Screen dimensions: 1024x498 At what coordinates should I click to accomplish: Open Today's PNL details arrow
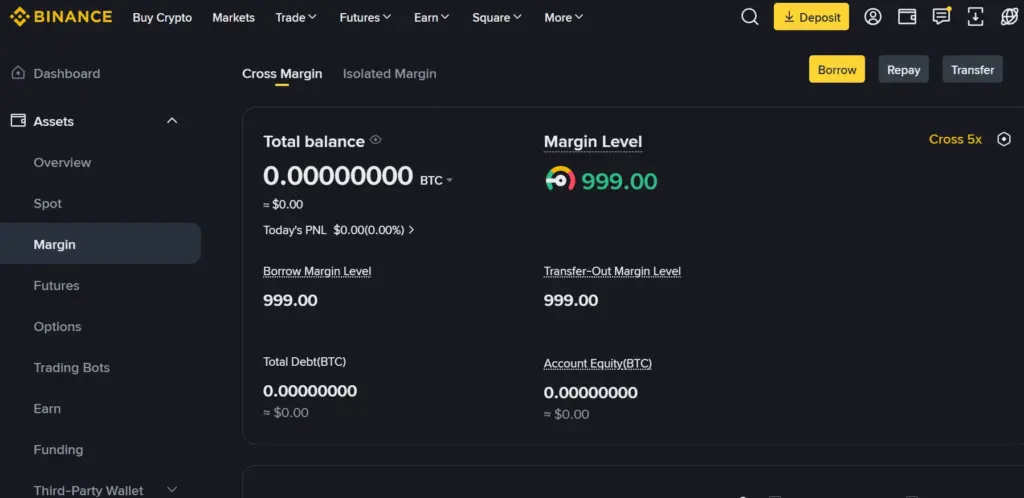click(x=411, y=230)
